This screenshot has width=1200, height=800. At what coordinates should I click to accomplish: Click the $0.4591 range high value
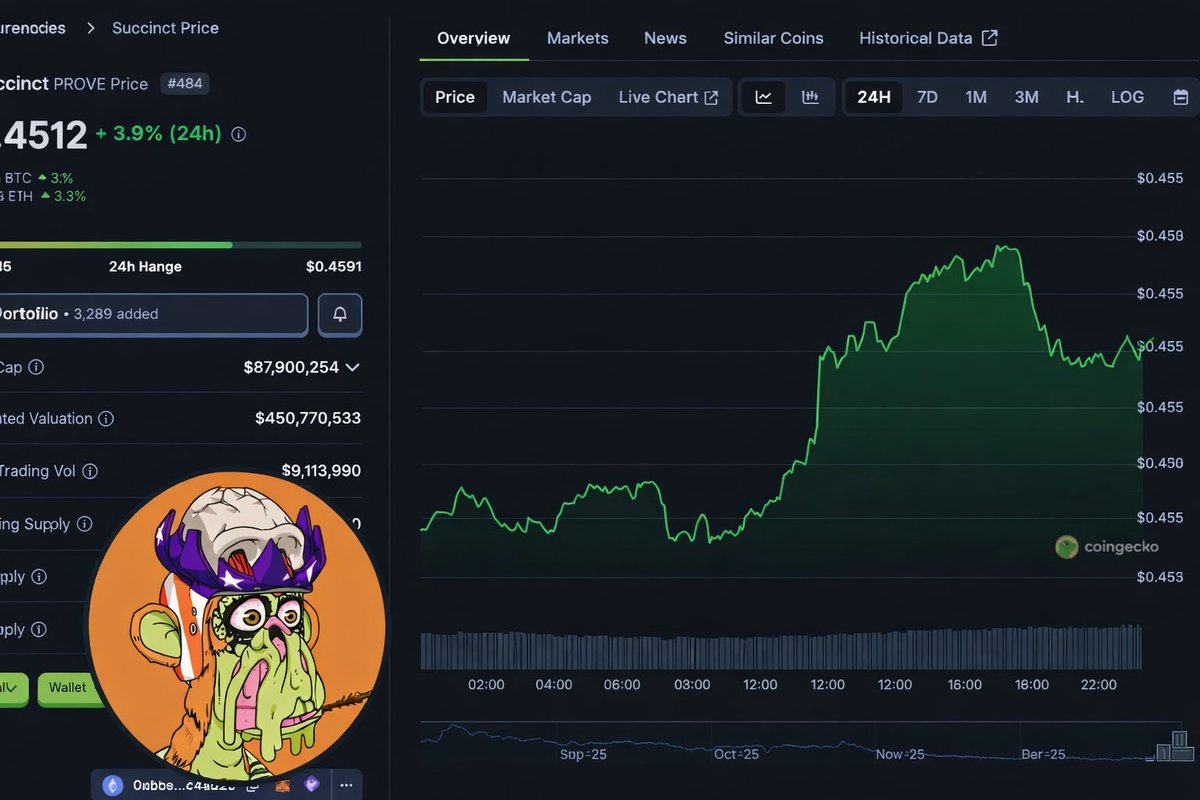[x=334, y=267]
